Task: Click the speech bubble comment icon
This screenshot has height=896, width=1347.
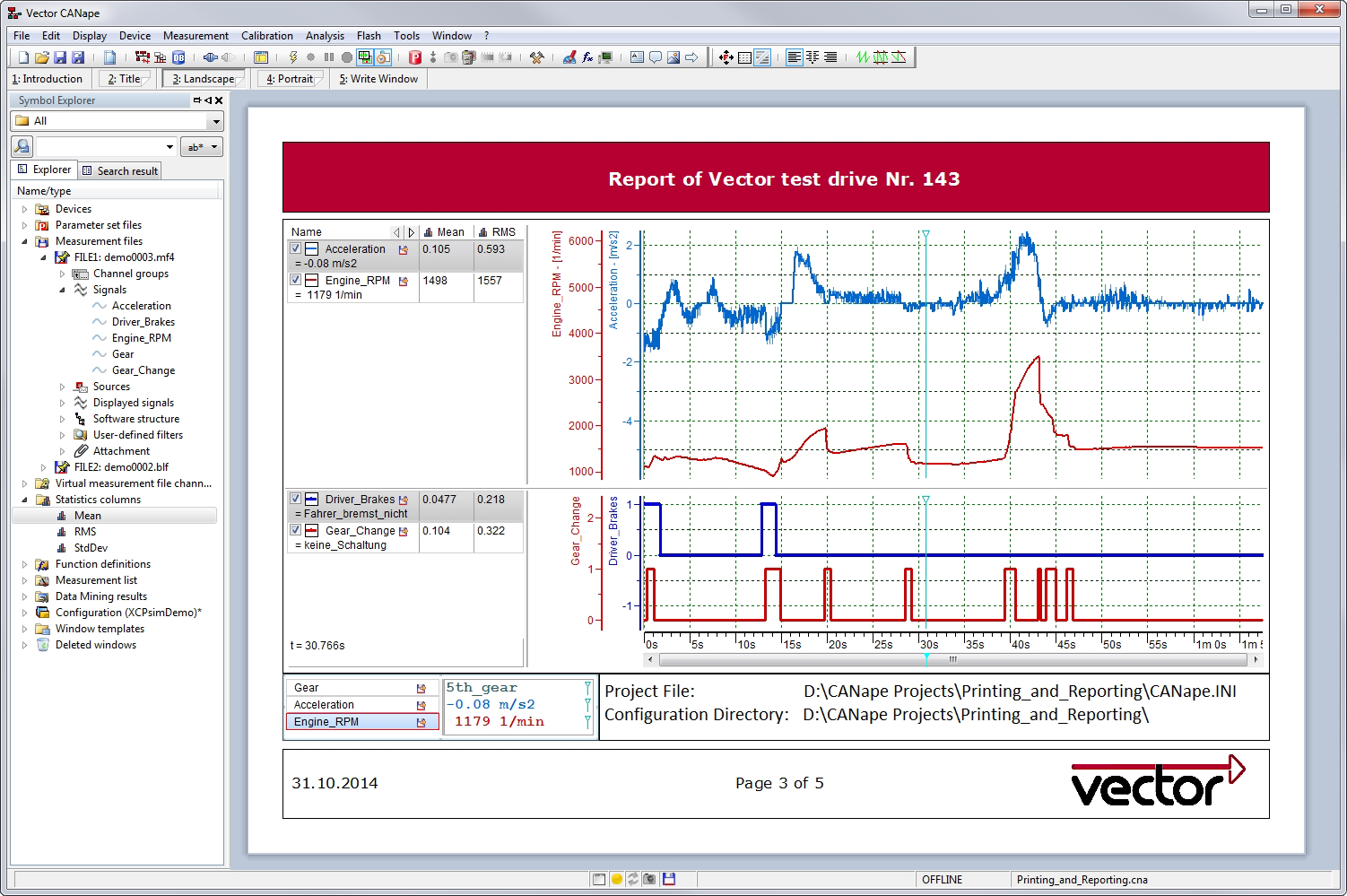Action: point(656,57)
